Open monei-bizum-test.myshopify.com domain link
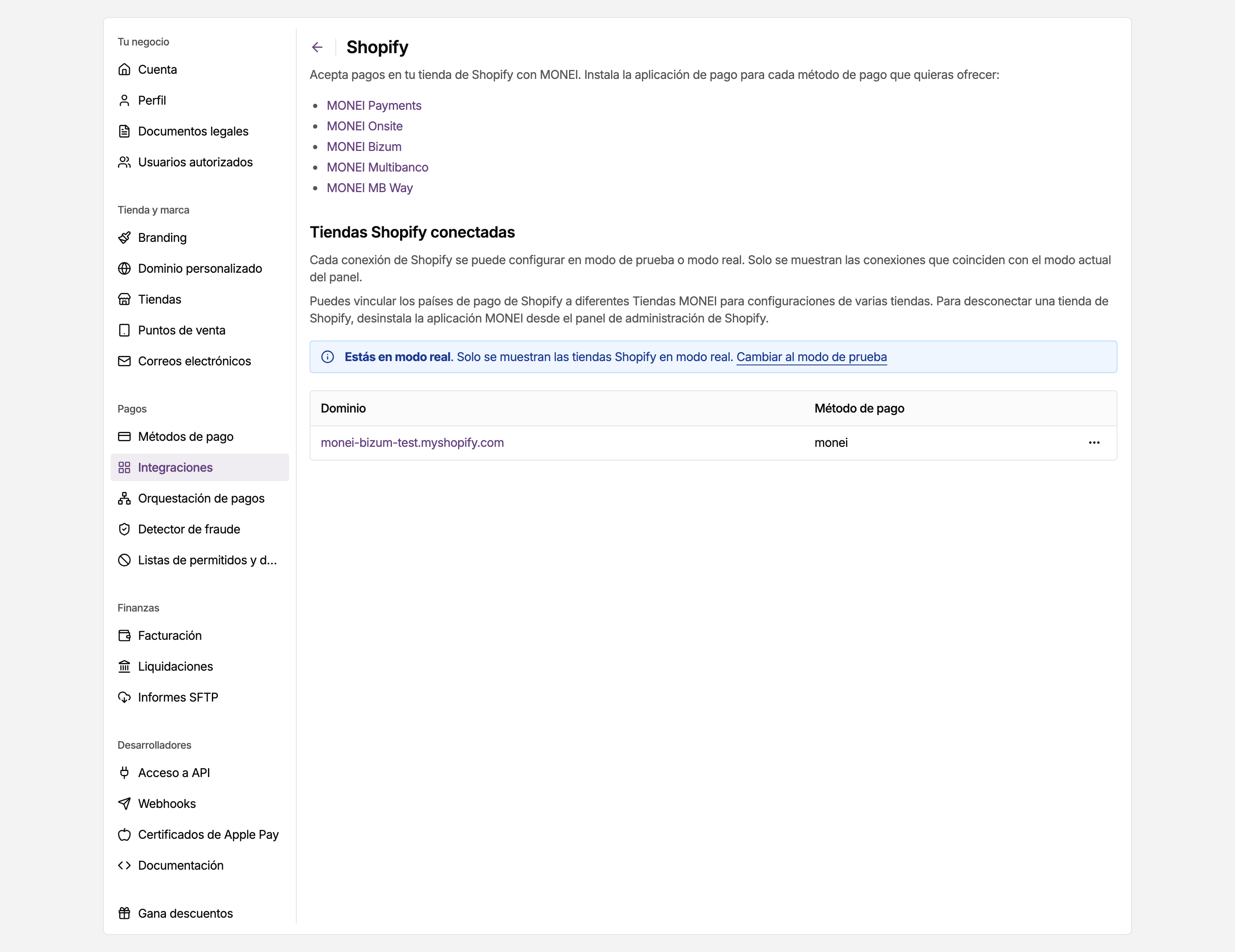The width and height of the screenshot is (1235, 952). [x=412, y=443]
